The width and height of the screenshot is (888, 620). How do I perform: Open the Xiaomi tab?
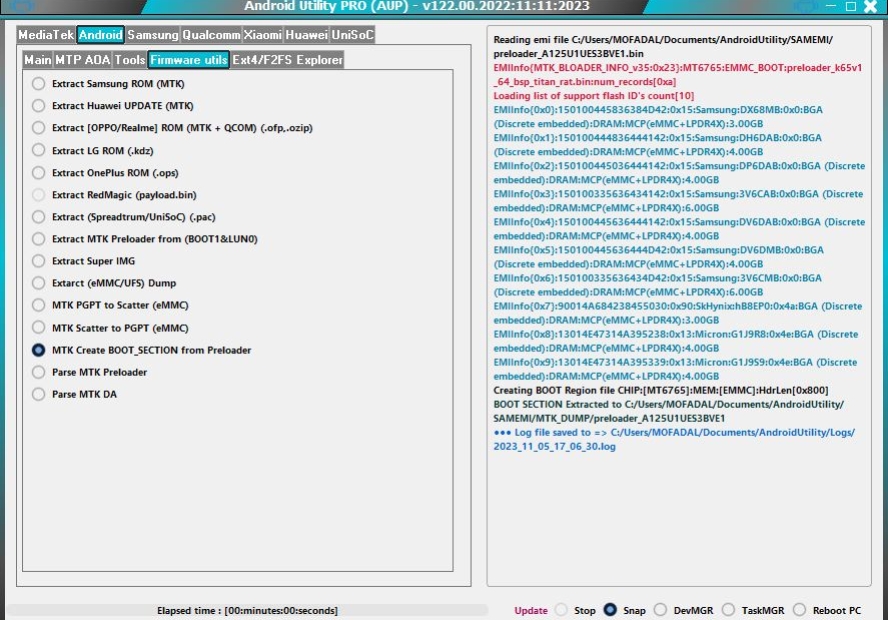262,35
